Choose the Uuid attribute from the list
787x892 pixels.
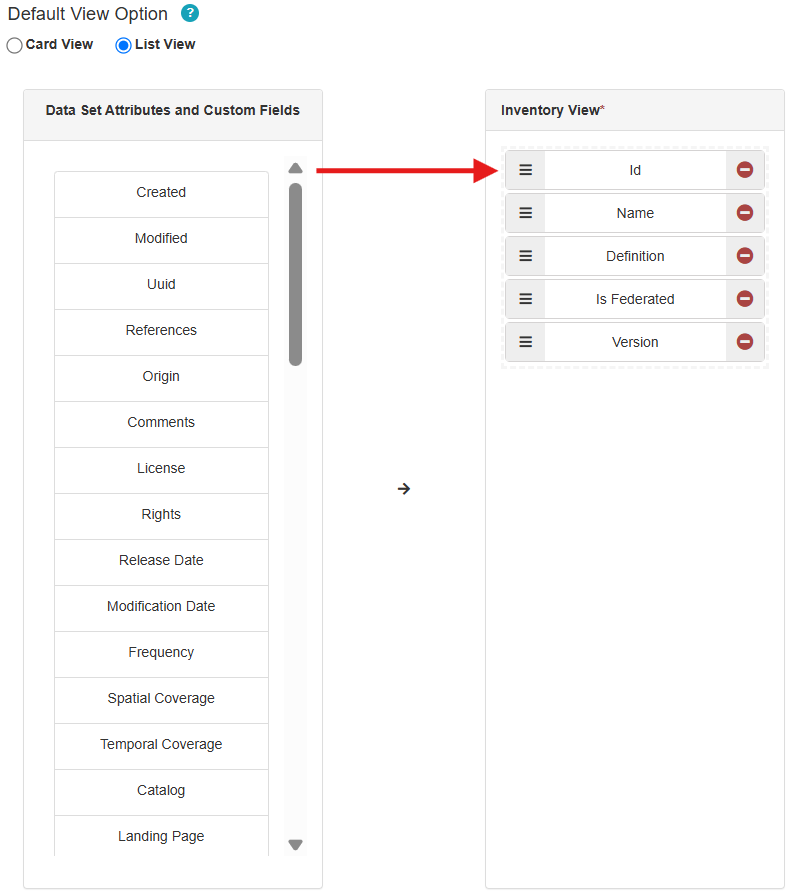click(161, 285)
